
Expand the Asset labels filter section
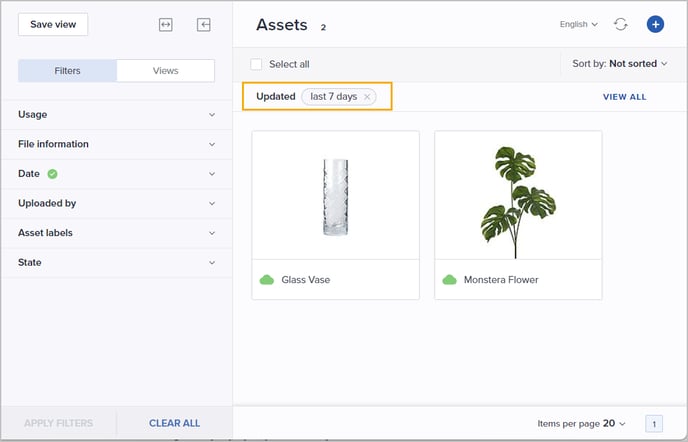pos(117,233)
